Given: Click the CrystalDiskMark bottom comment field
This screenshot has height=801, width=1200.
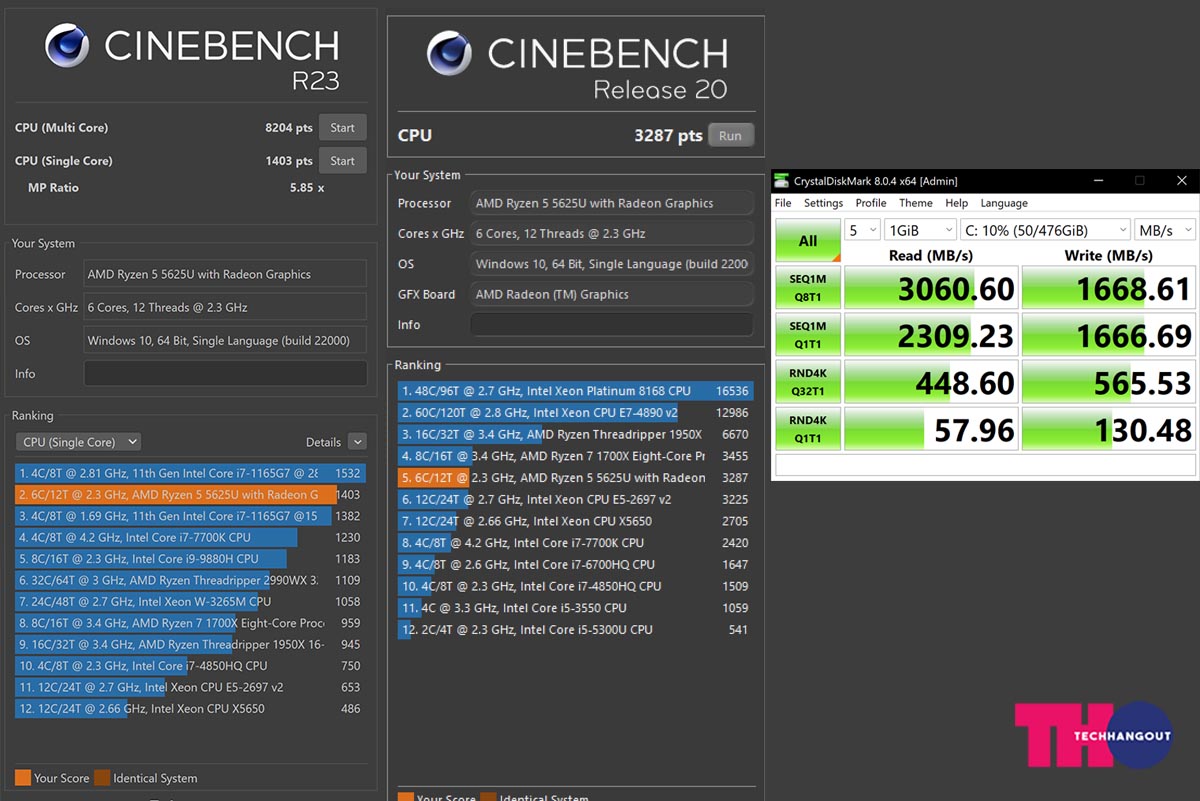Looking at the screenshot, I should tap(985, 465).
